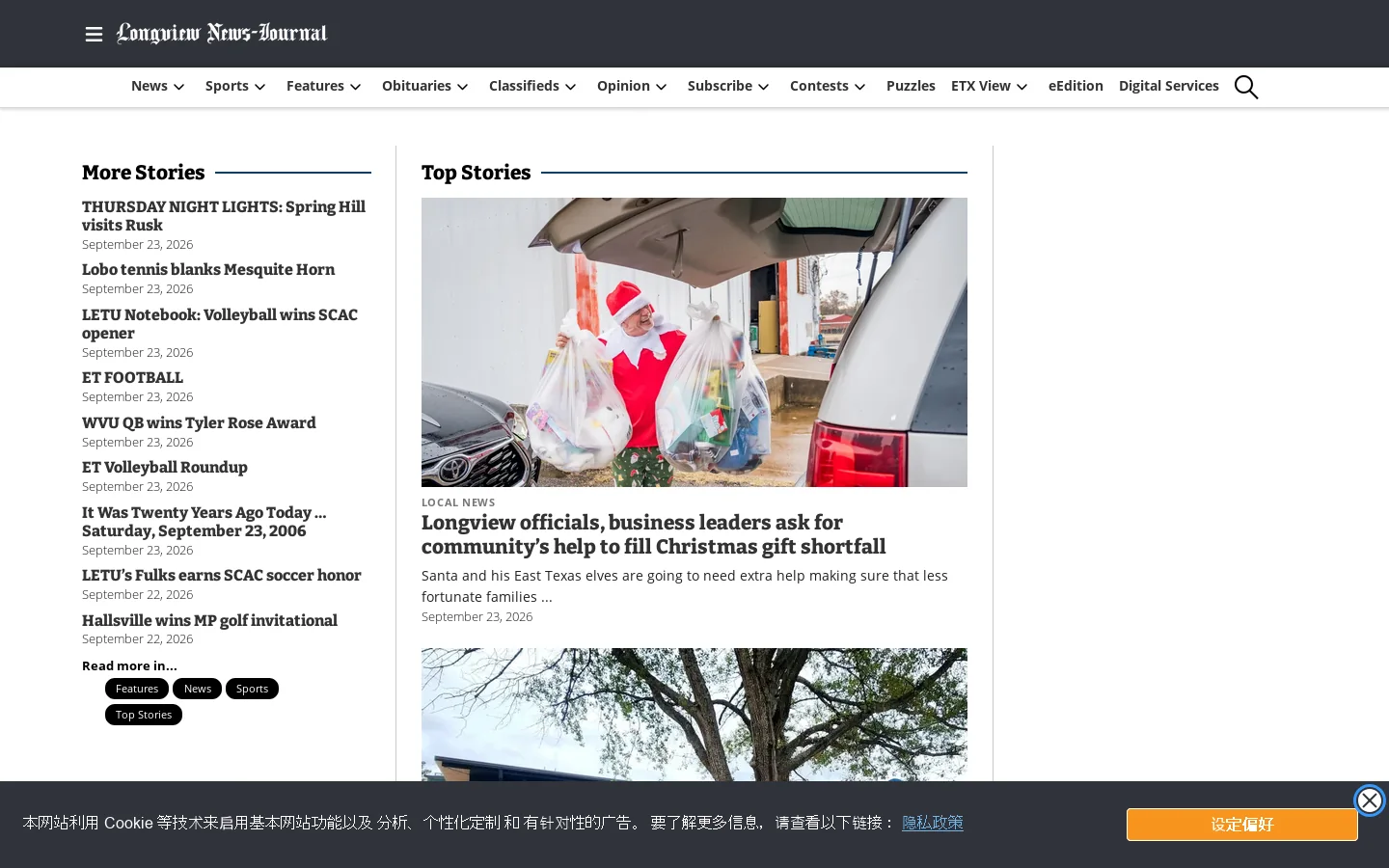Open the Features menu item
Viewport: 1389px width, 868px height.
pyautogui.click(x=315, y=86)
